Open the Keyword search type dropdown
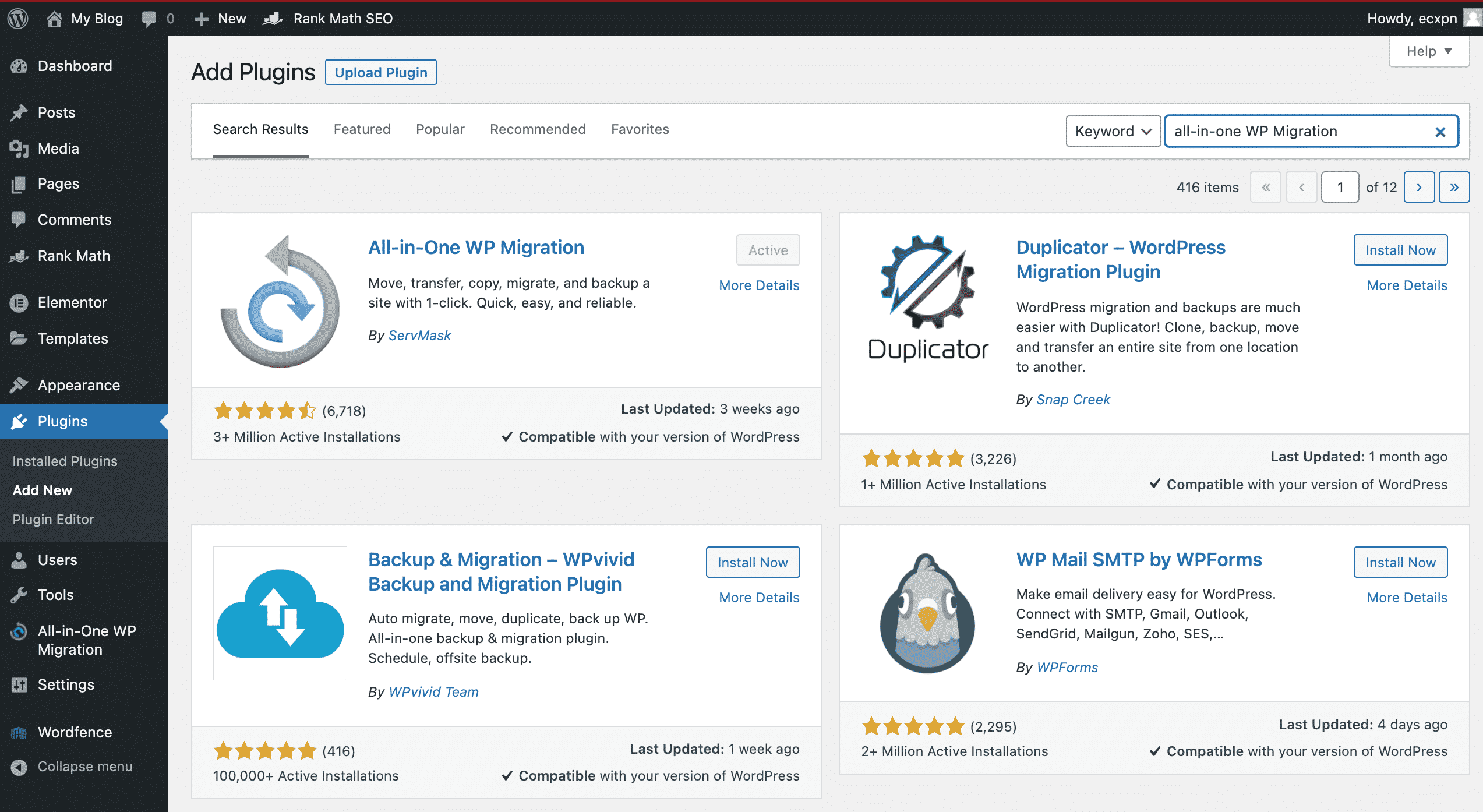This screenshot has width=1483, height=812. pos(1113,131)
